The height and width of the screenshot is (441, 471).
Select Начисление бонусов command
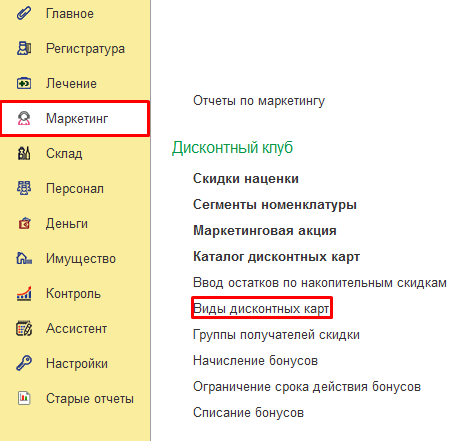[x=256, y=361]
